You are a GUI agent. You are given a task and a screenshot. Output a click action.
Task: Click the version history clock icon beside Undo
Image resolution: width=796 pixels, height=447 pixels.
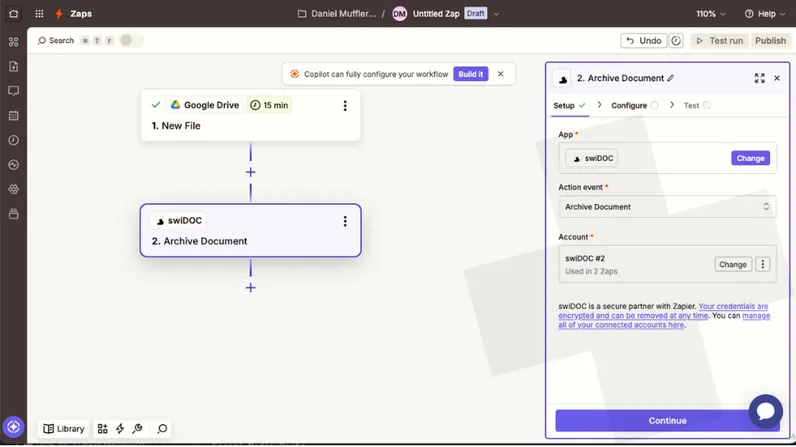pos(677,41)
